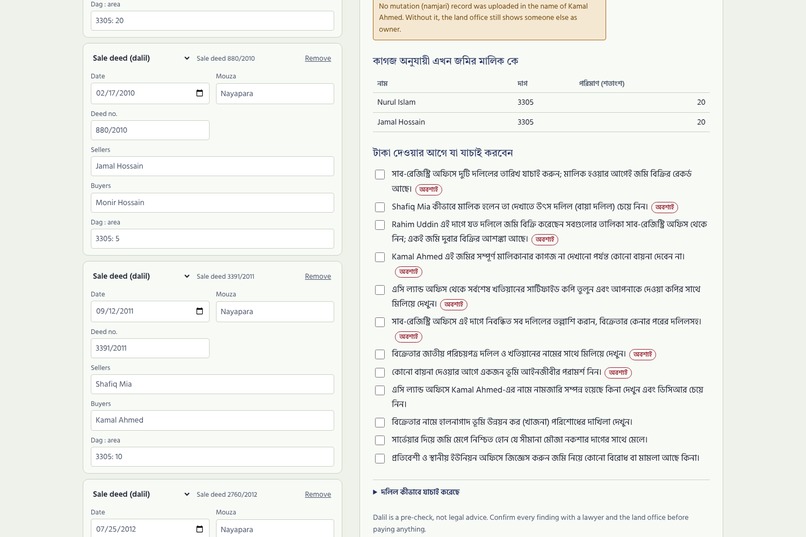Select the Nurul Islam owner row name

click(x=396, y=102)
